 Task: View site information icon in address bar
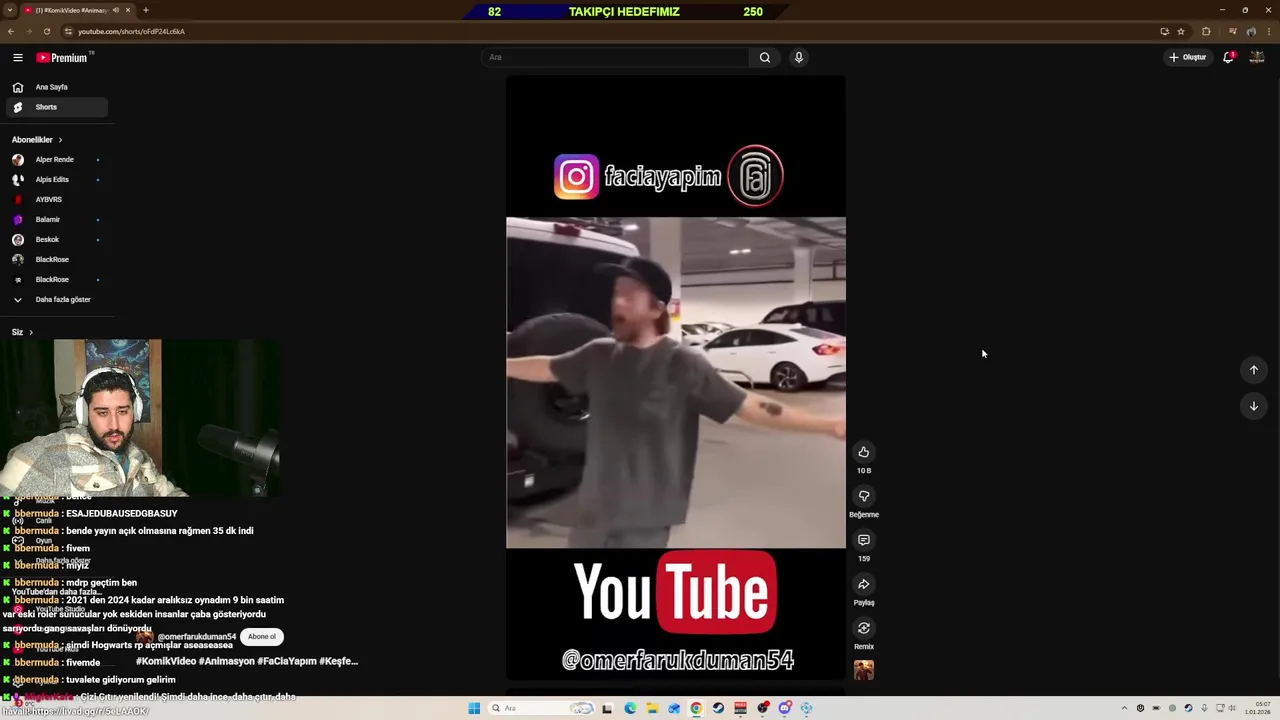tap(68, 31)
